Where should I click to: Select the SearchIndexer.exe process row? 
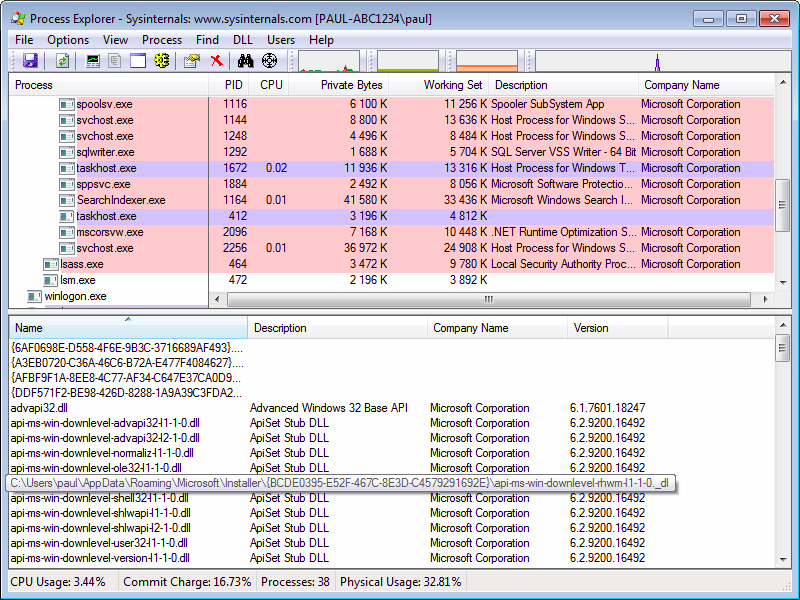[x=120, y=200]
